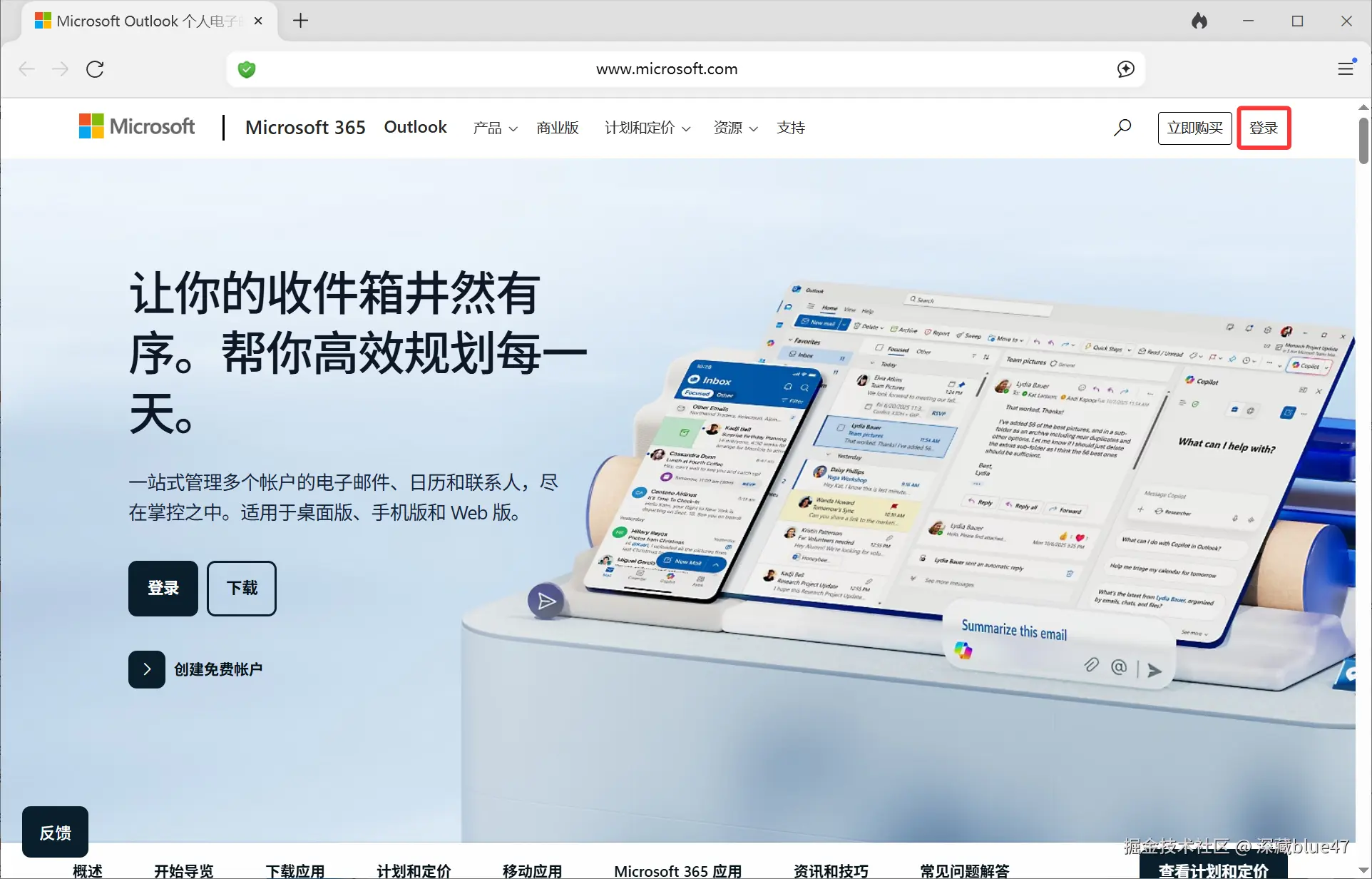Open the 商业版 menu item
This screenshot has height=879, width=1372.
coord(557,128)
